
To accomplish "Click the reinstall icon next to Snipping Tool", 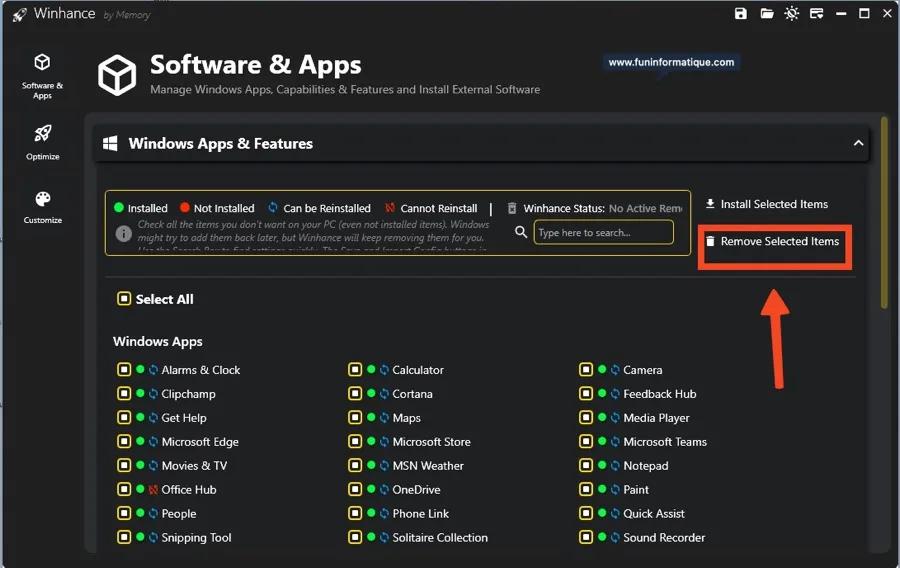I will [153, 537].
